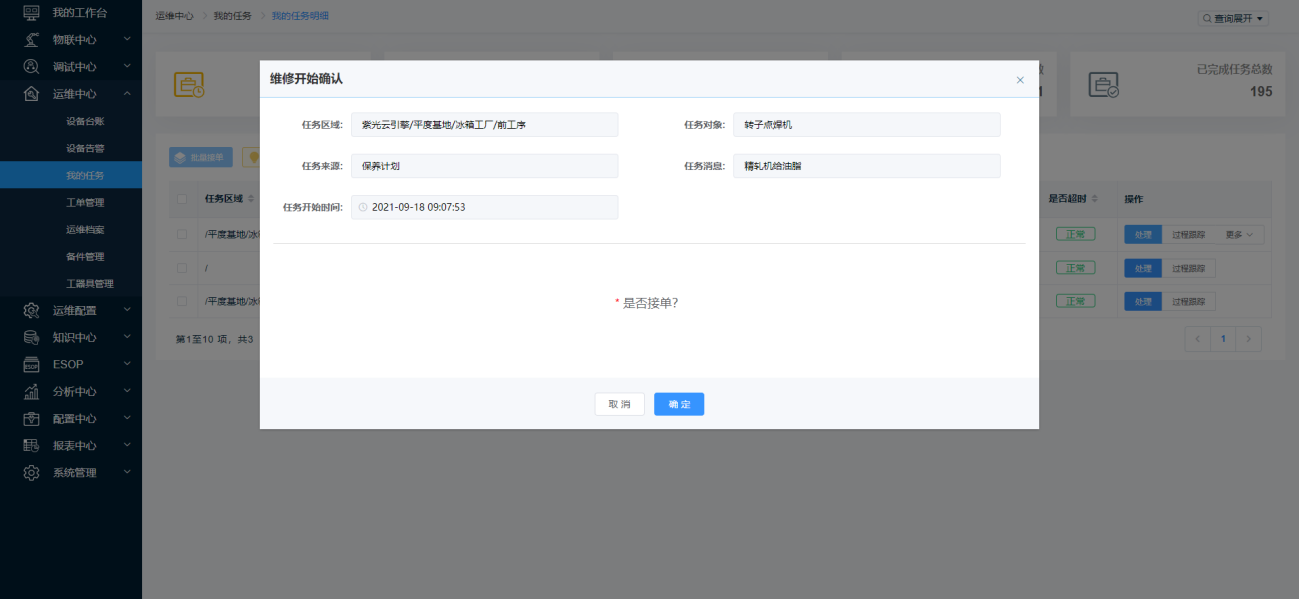The width and height of the screenshot is (1299, 599).
Task: Click the 运维配置 gear icon
Action: pyautogui.click(x=31, y=310)
